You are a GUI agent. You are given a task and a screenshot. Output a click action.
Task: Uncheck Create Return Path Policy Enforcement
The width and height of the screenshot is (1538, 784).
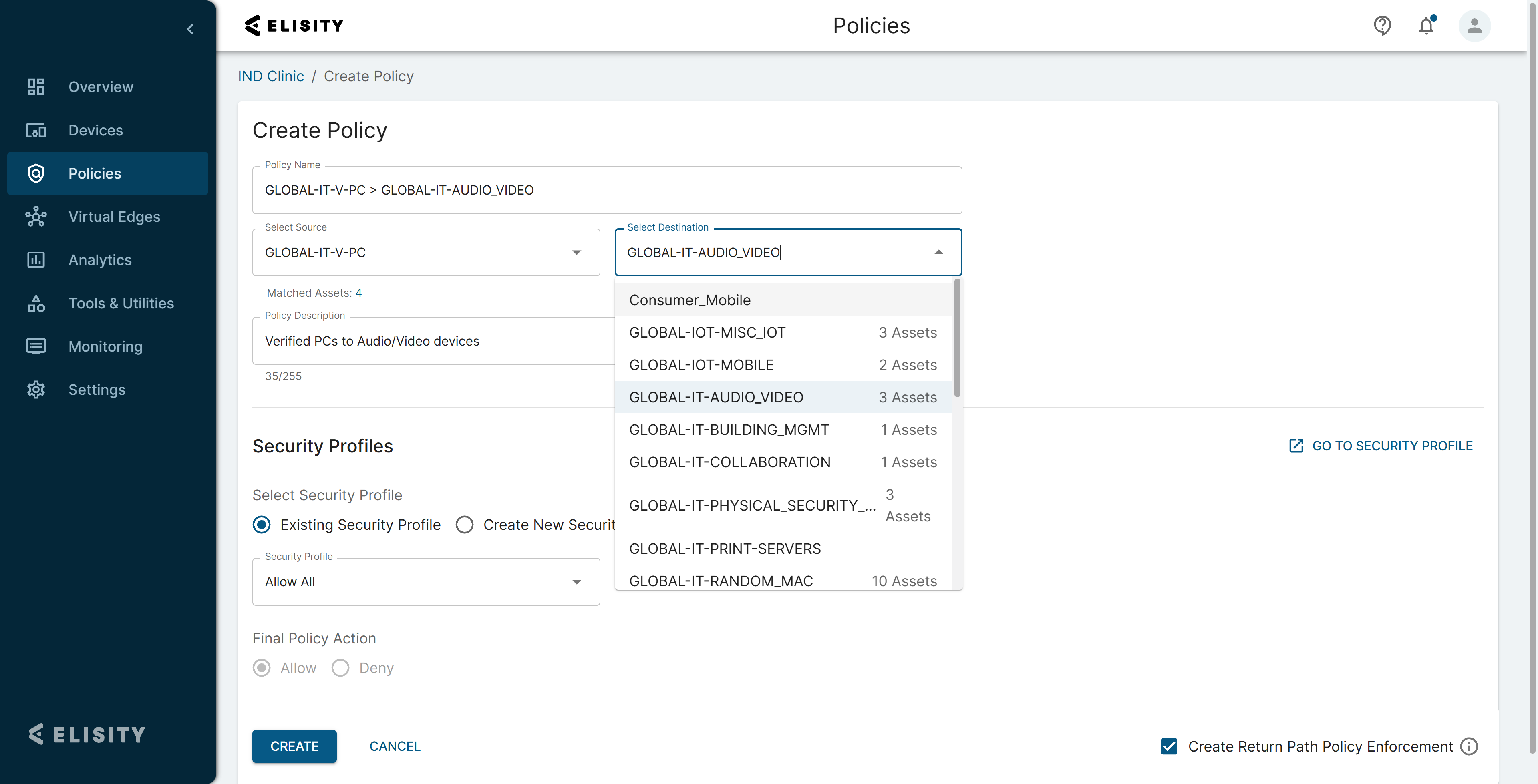[1169, 746]
